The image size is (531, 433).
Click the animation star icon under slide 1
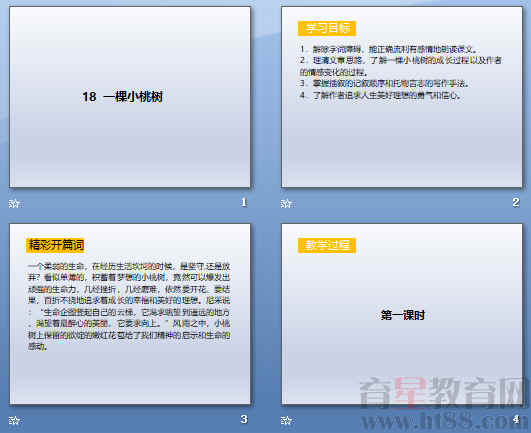point(15,203)
